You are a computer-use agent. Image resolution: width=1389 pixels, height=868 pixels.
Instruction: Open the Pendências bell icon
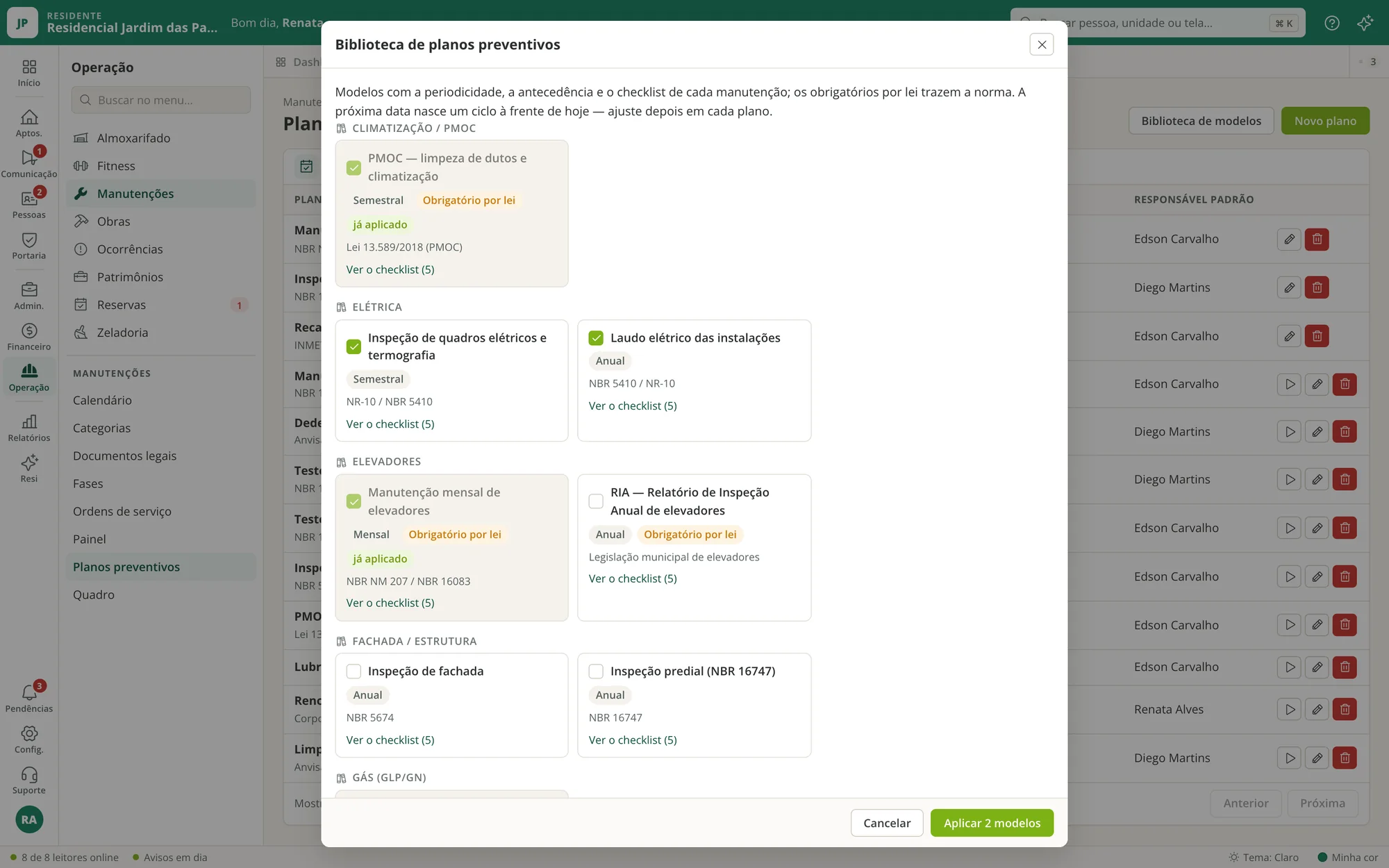[x=28, y=699]
